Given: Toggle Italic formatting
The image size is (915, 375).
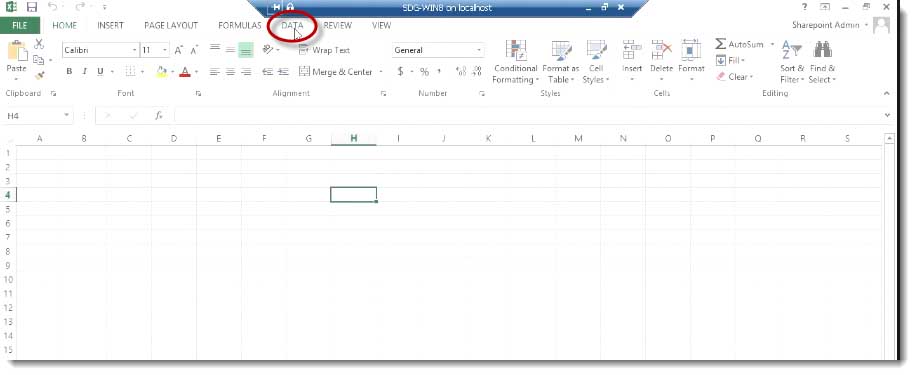Looking at the screenshot, I should (85, 72).
